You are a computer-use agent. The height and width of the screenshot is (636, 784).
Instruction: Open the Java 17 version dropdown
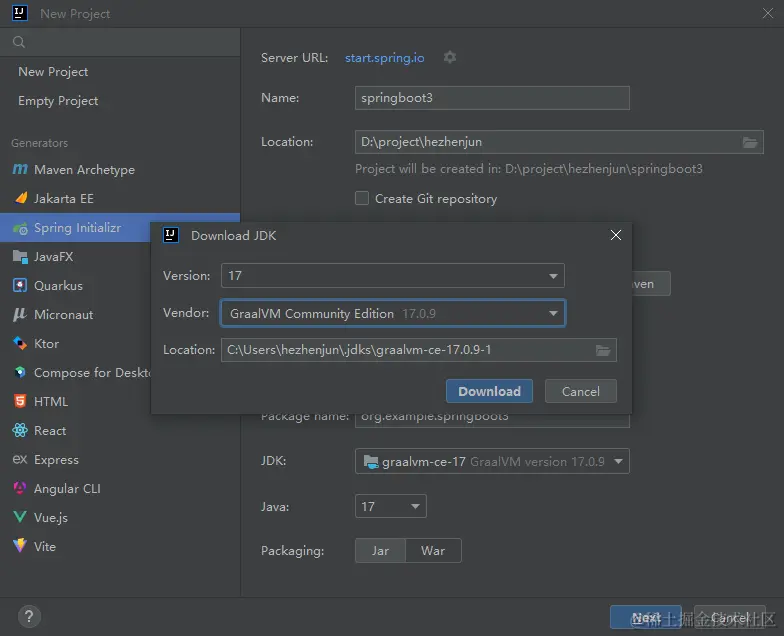click(390, 506)
